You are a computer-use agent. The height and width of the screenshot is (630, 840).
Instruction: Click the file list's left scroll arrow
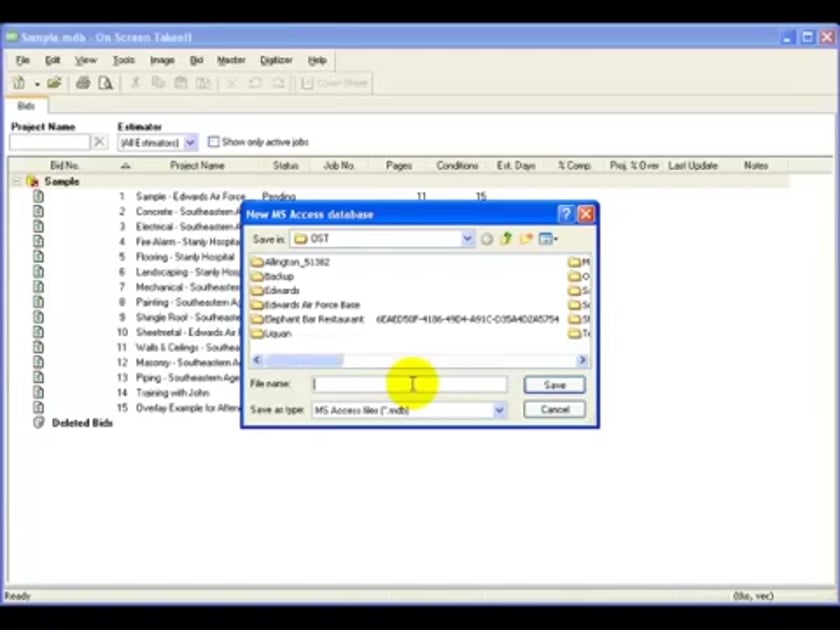tap(257, 361)
